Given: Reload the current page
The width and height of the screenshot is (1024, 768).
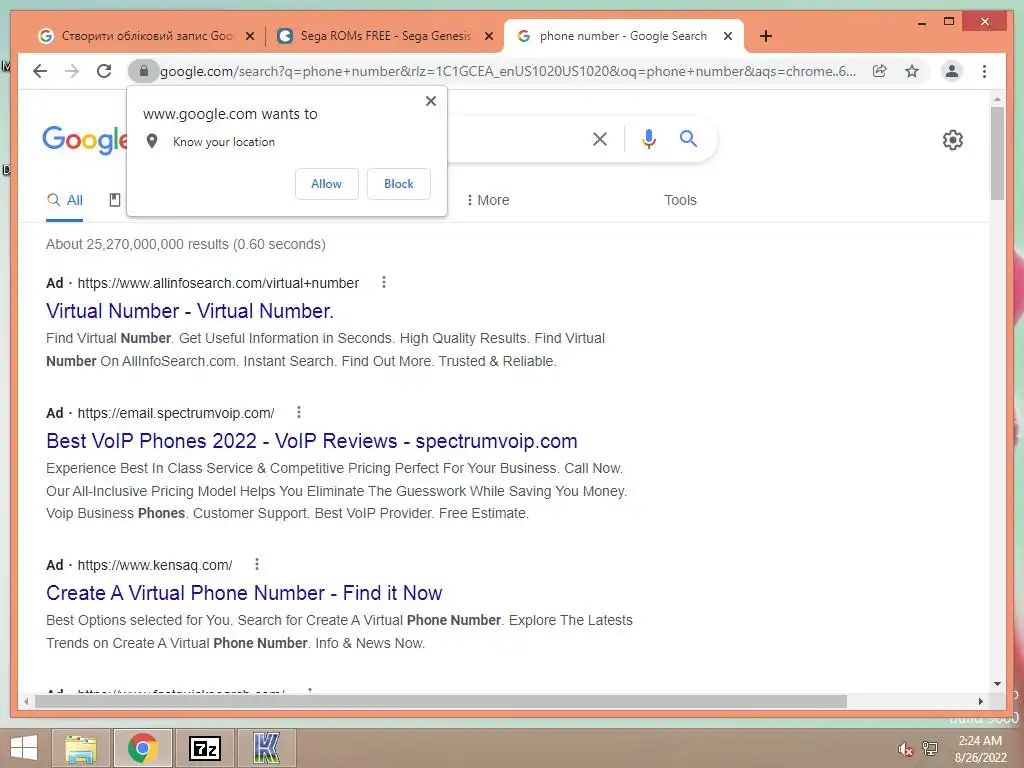Looking at the screenshot, I should click(x=104, y=71).
